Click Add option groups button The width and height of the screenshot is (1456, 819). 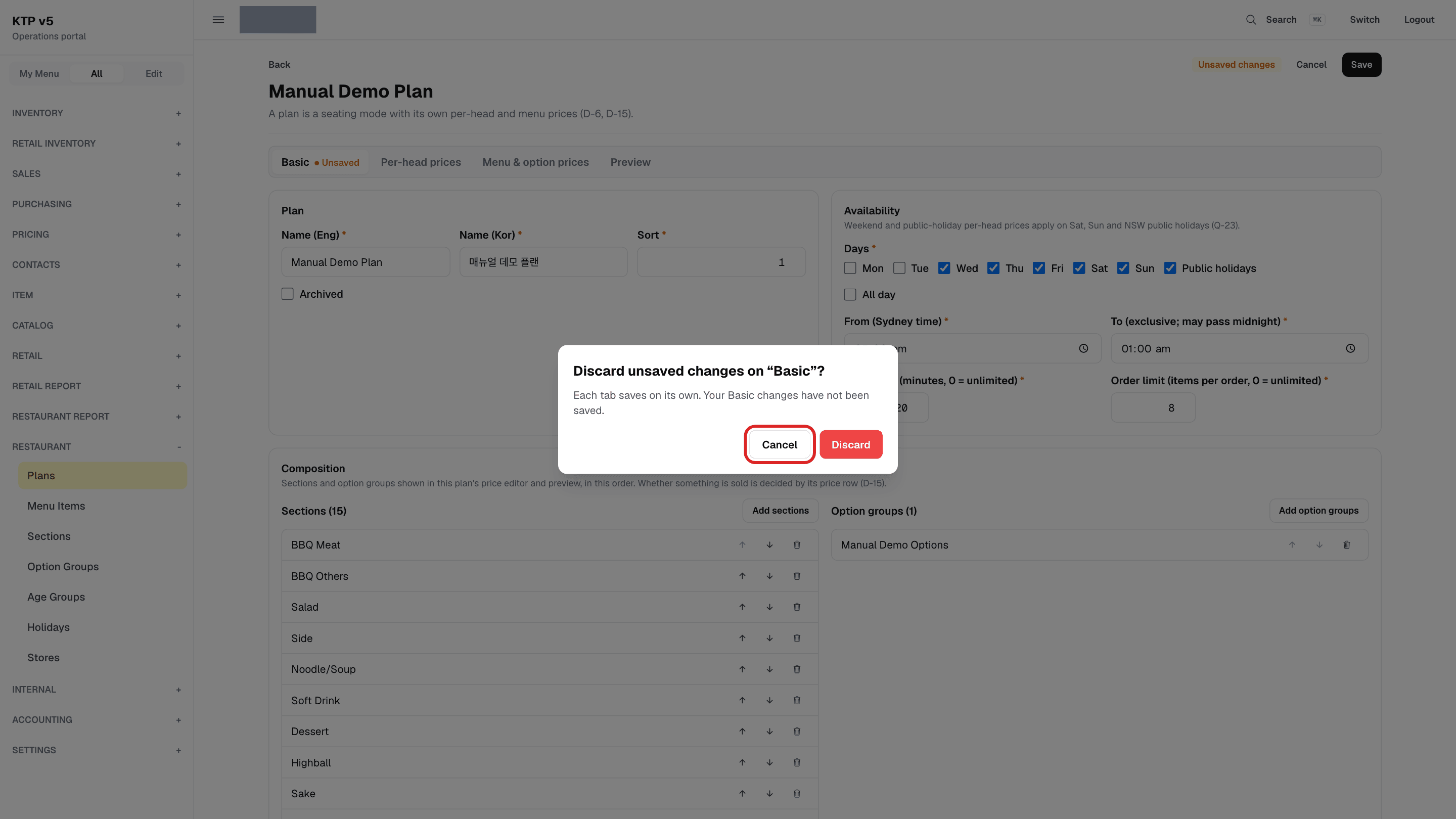(x=1318, y=511)
